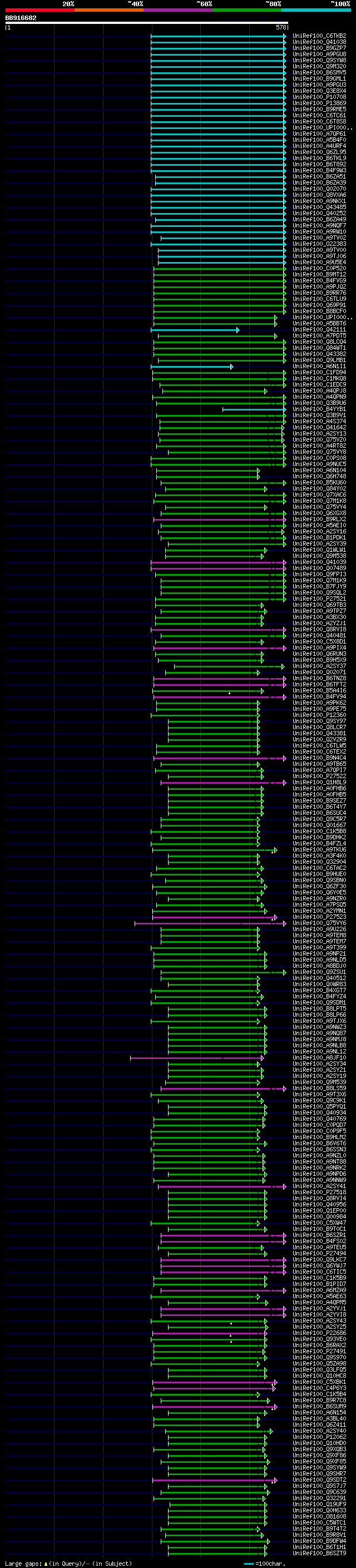The width and height of the screenshot is (356, 1568).
Task: Click the green ~80% identity legend segment
Action: point(247,10)
